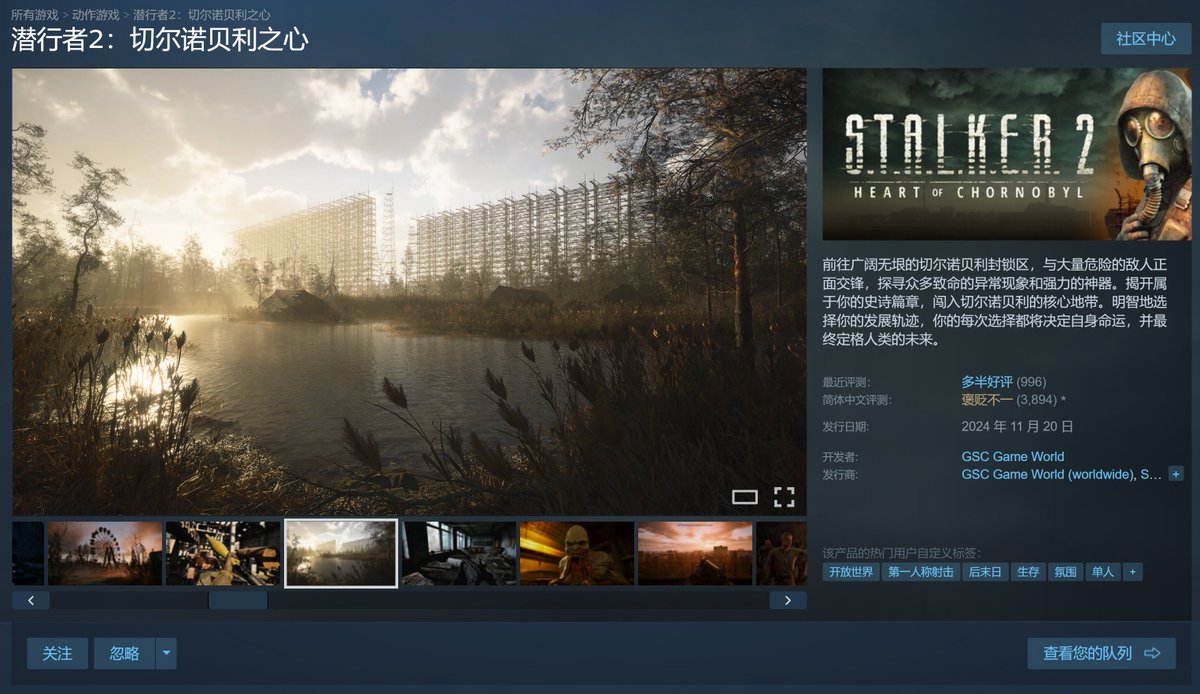Open 褒贬不一 Chinese reviews link
This screenshot has height=694, width=1200.
(987, 400)
